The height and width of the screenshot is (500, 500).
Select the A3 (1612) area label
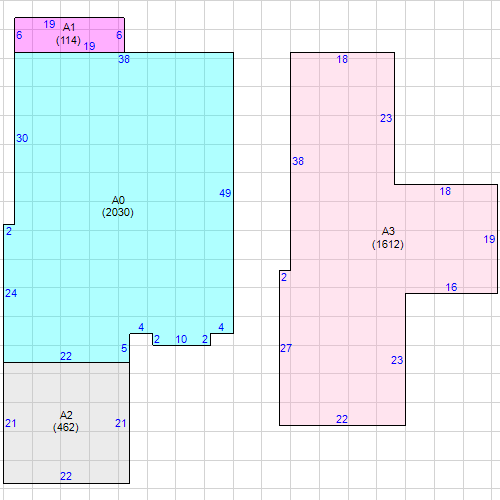pos(388,238)
